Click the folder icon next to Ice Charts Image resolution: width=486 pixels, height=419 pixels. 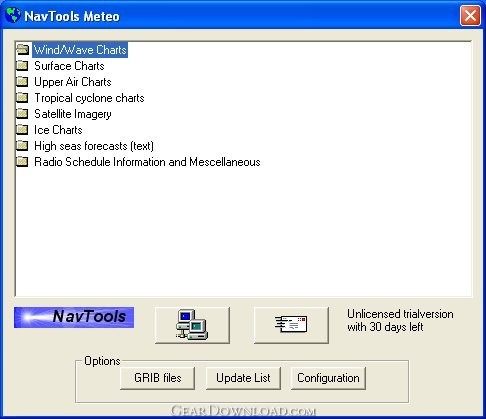pos(22,130)
